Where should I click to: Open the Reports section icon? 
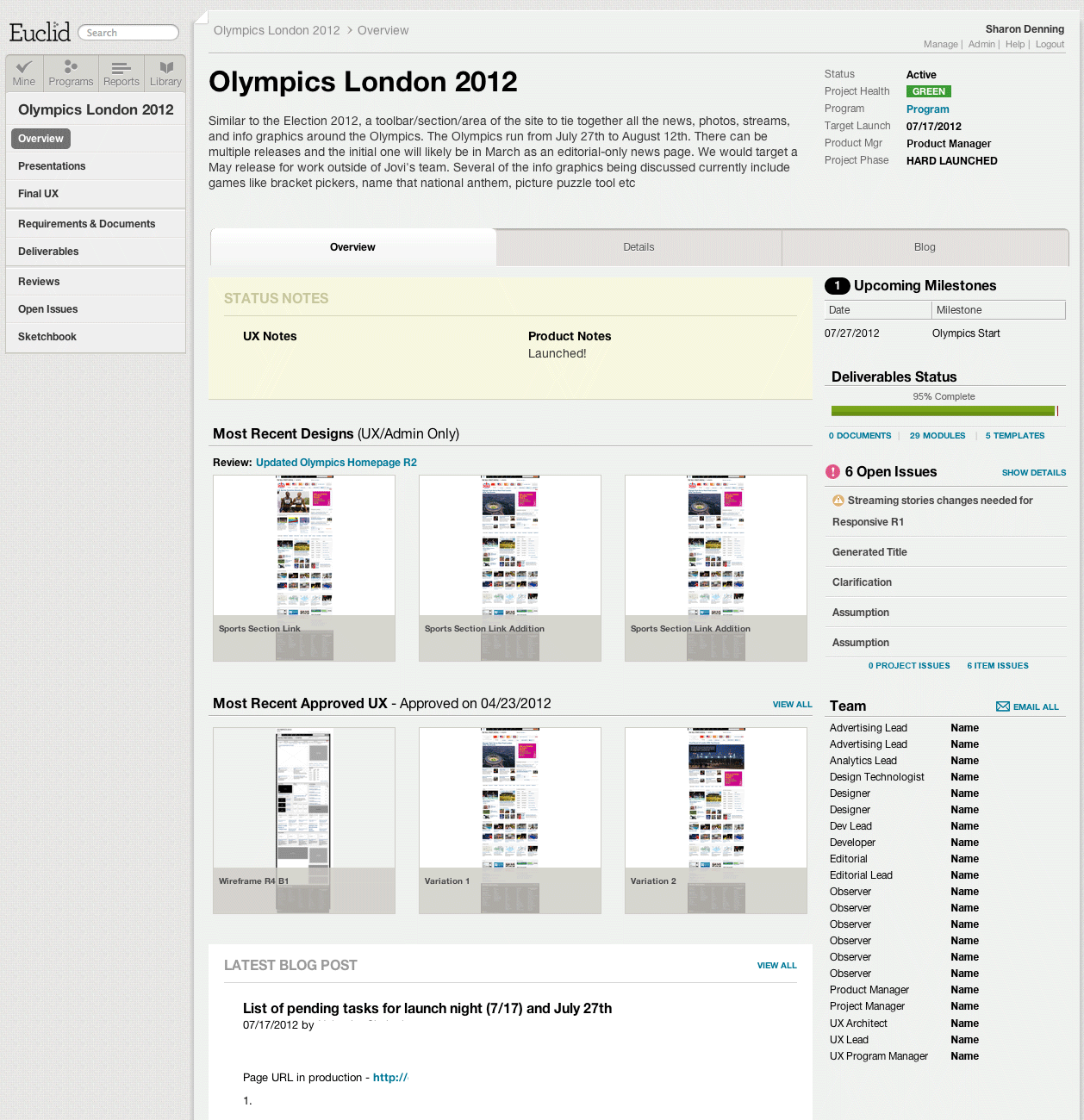121,73
